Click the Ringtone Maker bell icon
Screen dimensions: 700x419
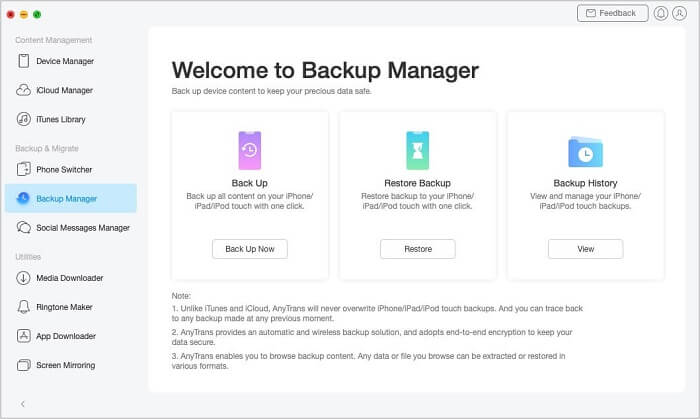pyautogui.click(x=23, y=307)
